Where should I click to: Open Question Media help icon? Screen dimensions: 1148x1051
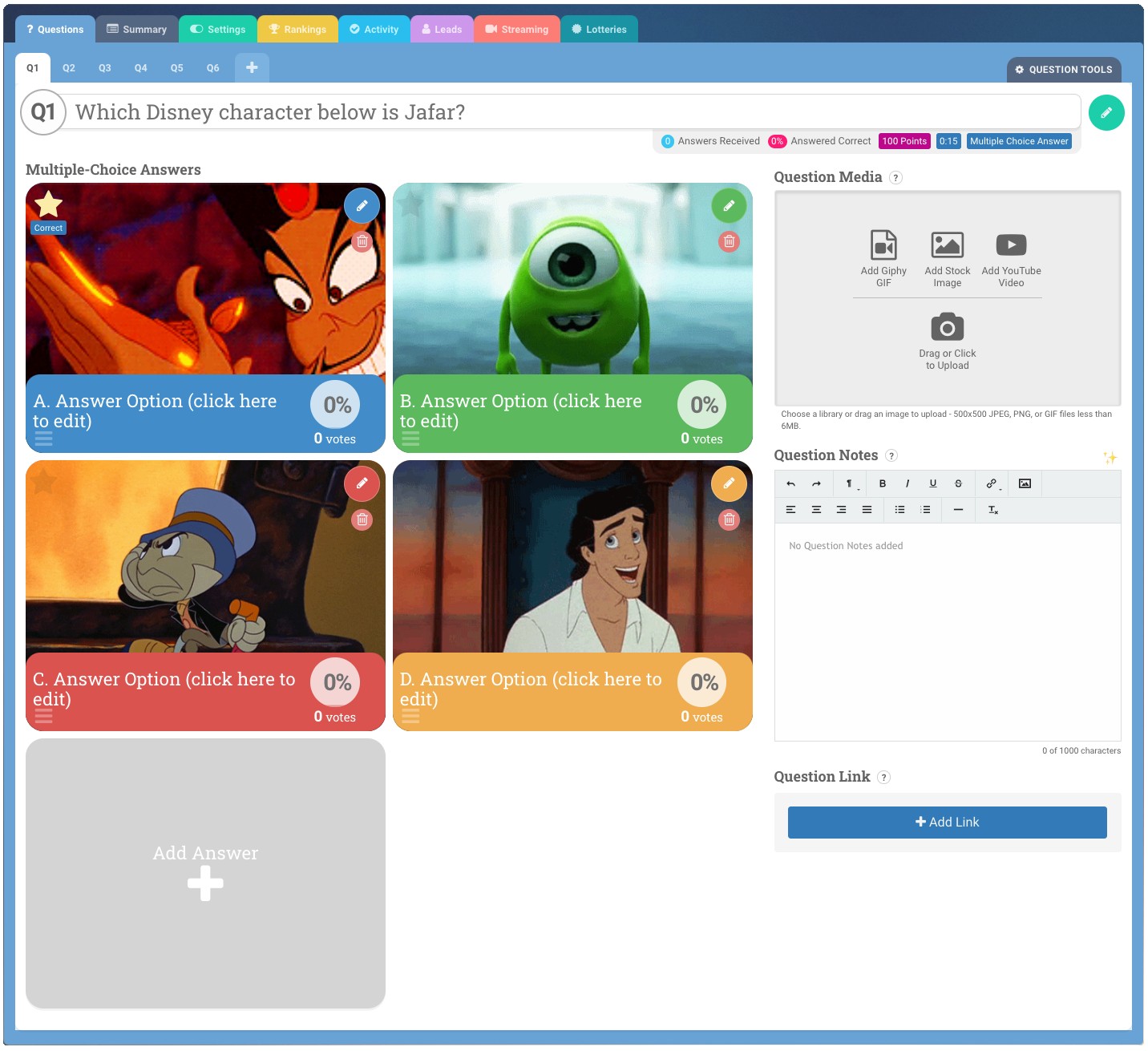click(x=896, y=178)
